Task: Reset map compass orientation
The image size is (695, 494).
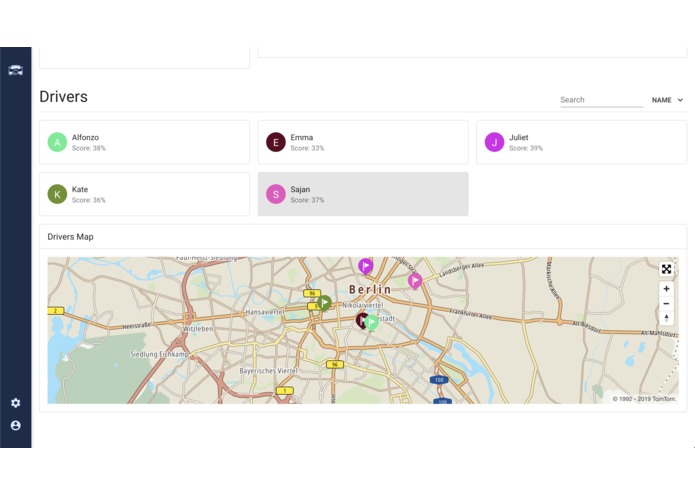Action: [666, 318]
